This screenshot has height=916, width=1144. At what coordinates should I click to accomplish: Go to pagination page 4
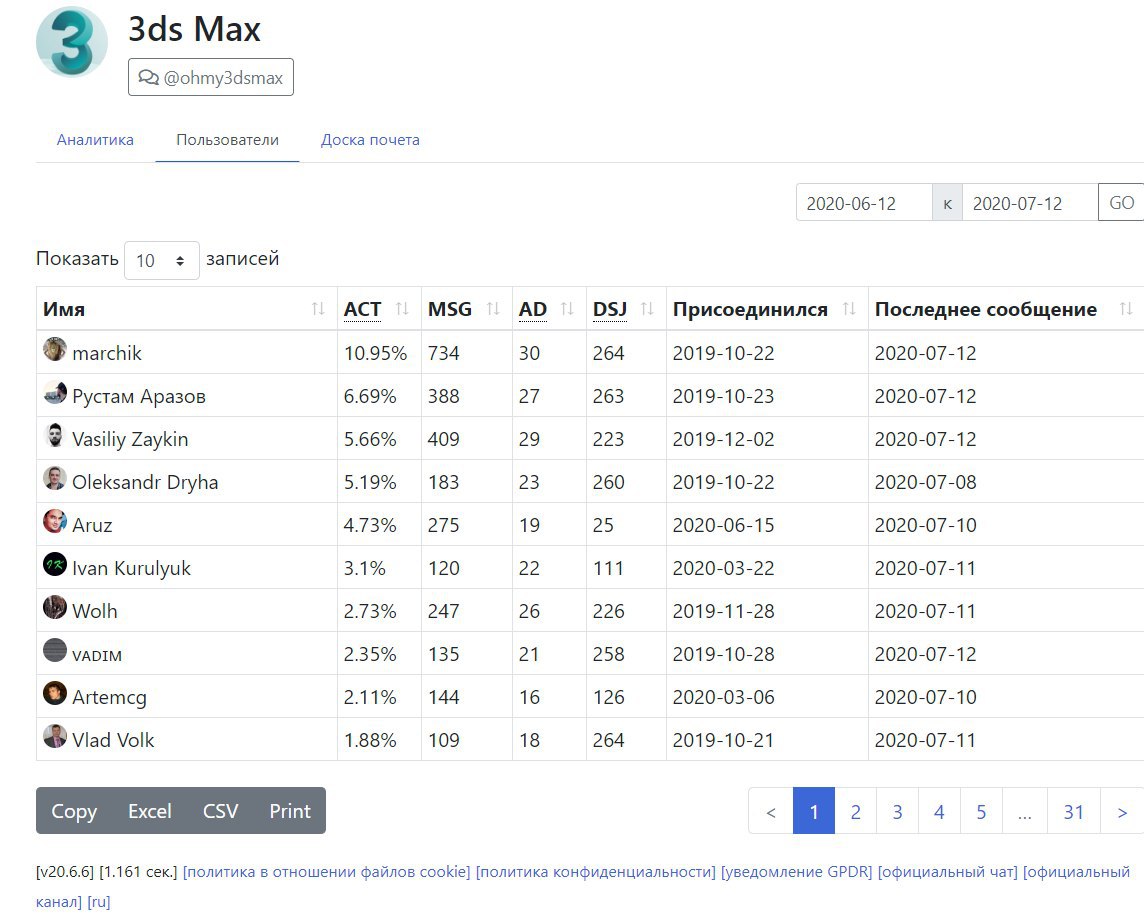point(939,812)
